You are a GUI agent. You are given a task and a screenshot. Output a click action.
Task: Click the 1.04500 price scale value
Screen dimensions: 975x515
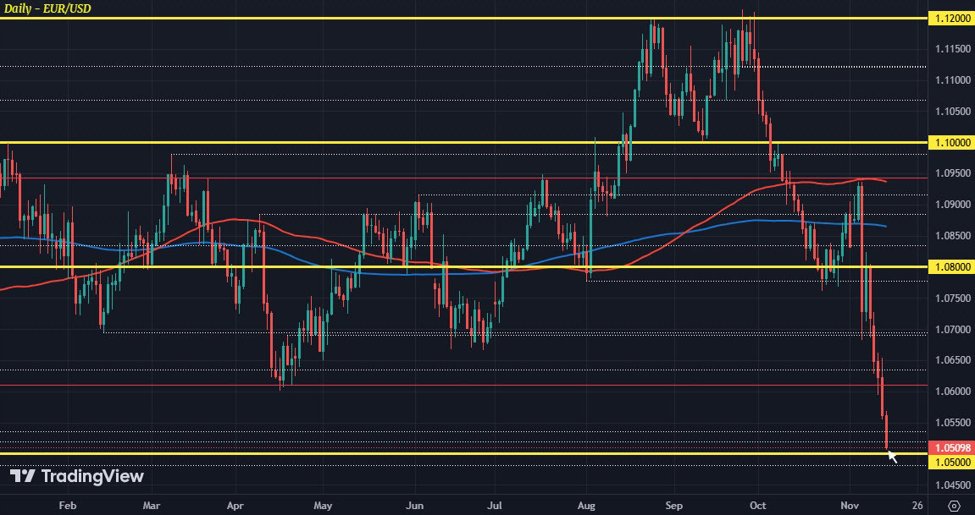951,485
